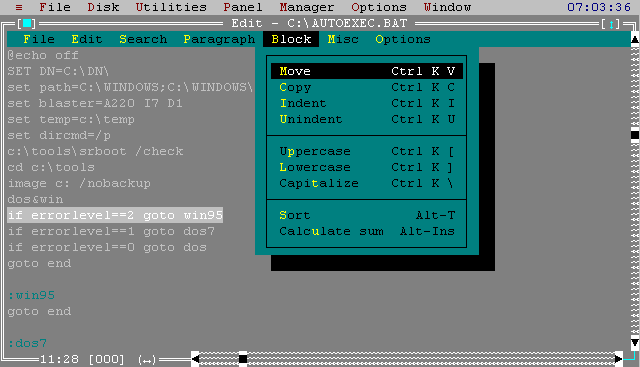Click the ':dos7' label line
This screenshot has height=367, width=640.
[x=27, y=343]
